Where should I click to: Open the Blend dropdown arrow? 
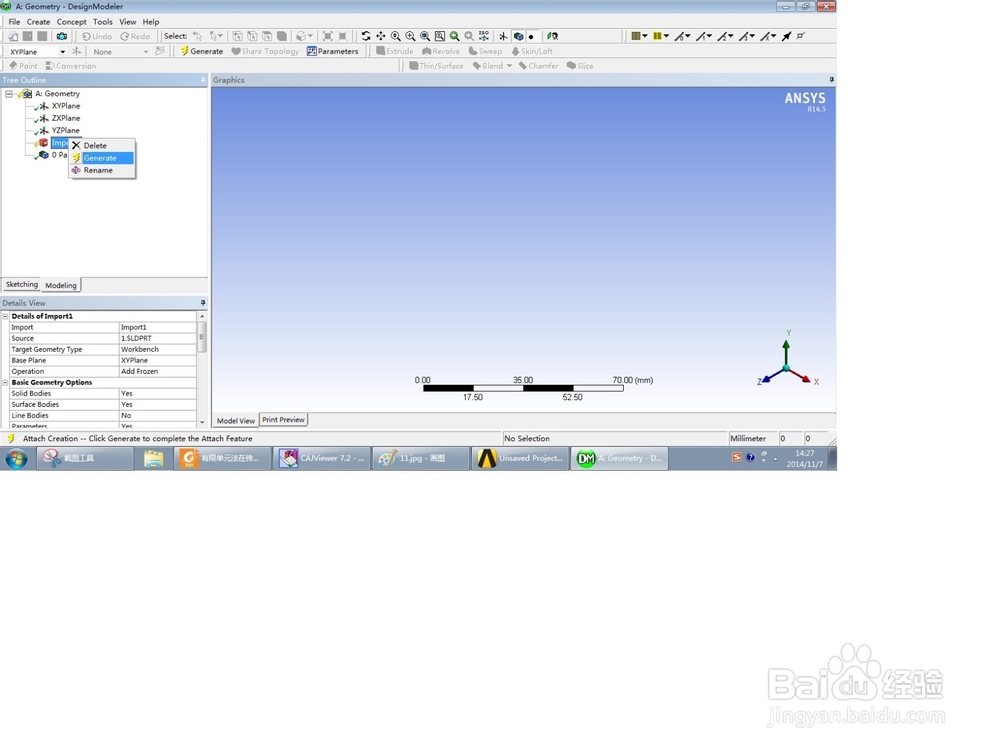(509, 66)
